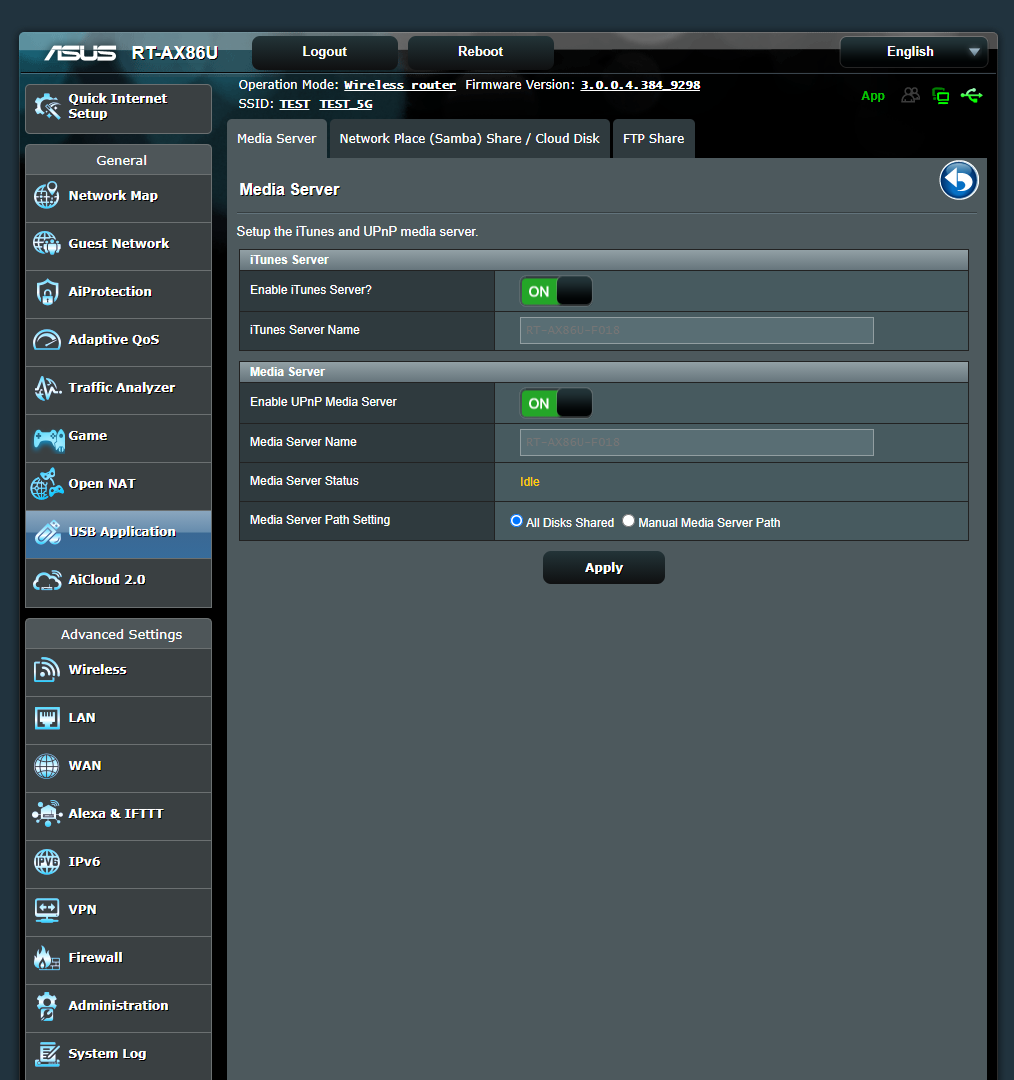Open the English language dropdown
1014x1080 pixels.
(913, 52)
